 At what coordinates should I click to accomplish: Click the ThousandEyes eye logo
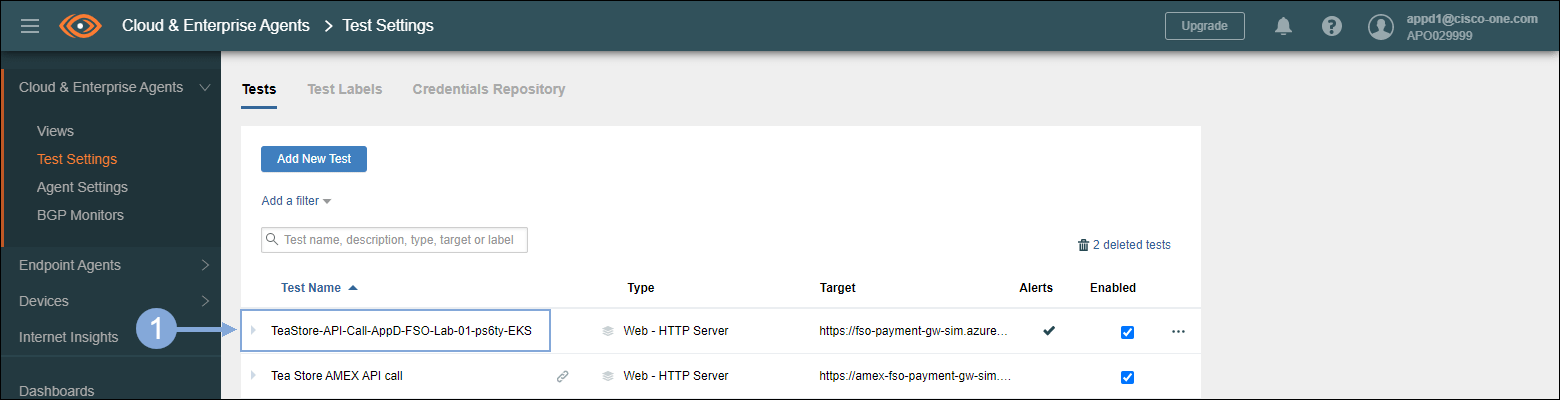pyautogui.click(x=81, y=26)
